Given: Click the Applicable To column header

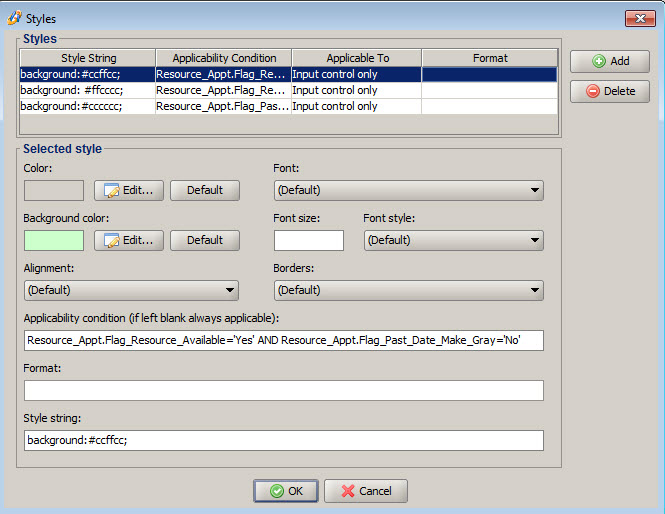Looking at the screenshot, I should click(x=357, y=58).
